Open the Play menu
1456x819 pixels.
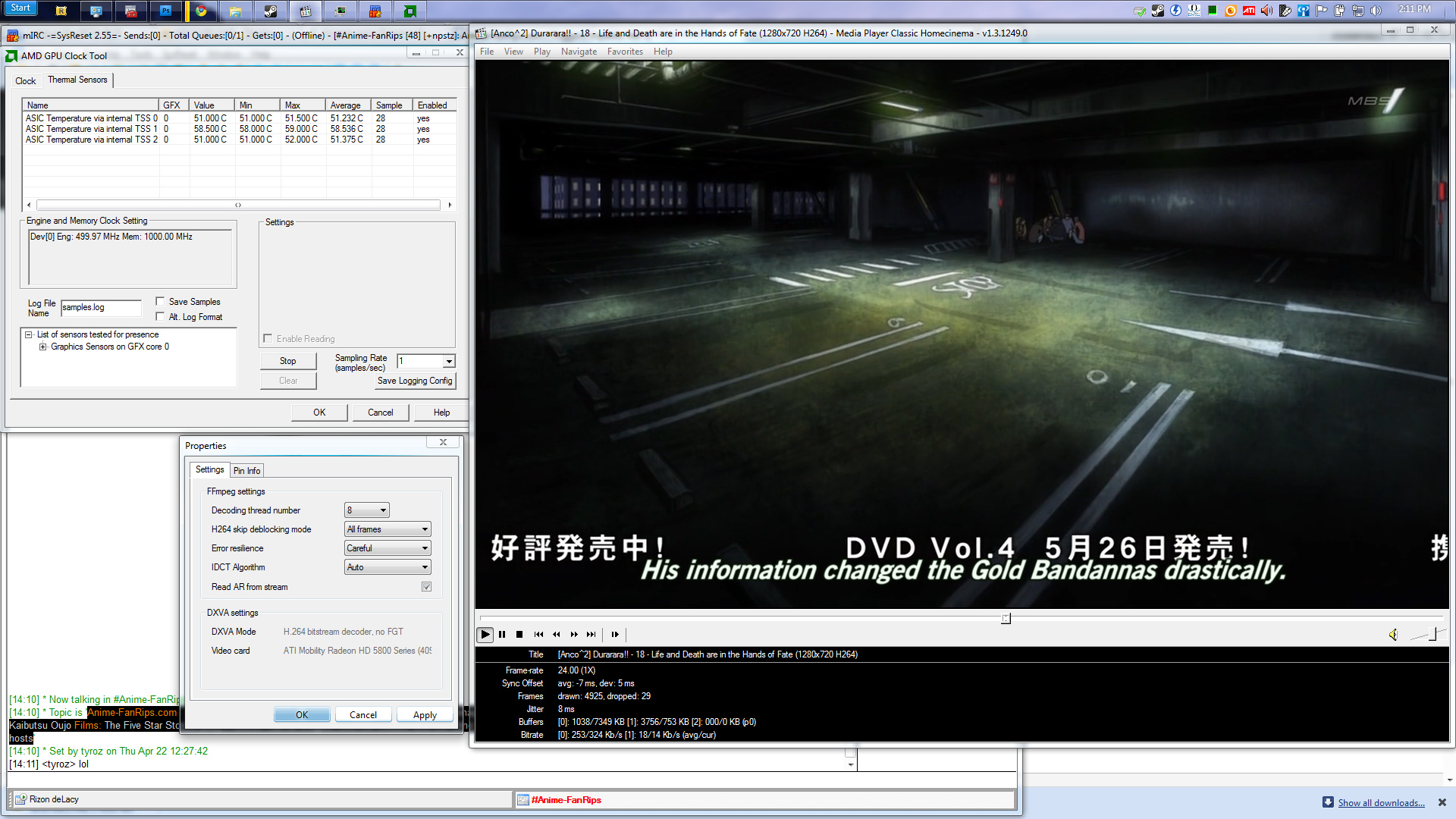(542, 52)
